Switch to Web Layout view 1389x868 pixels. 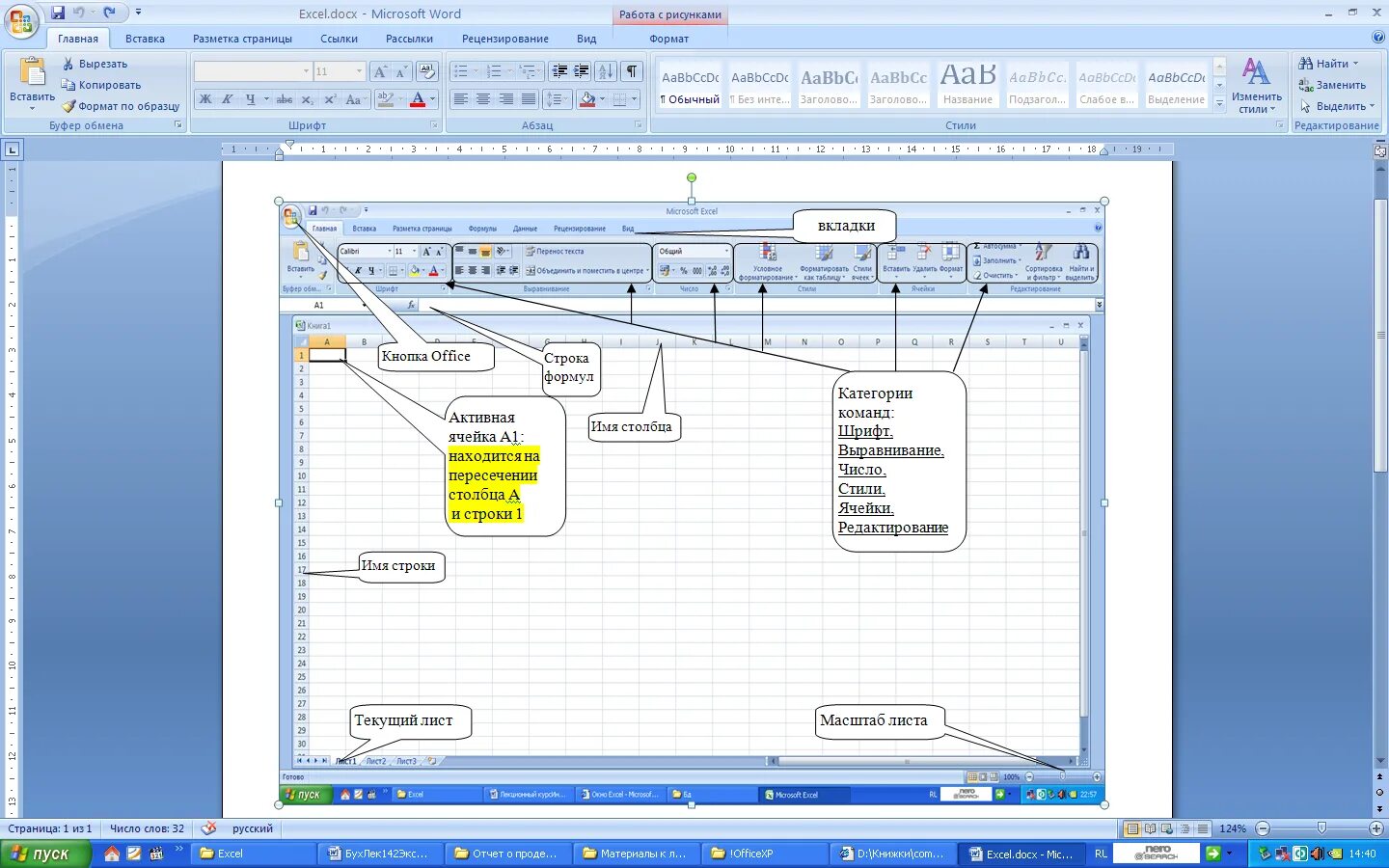coord(1167,828)
